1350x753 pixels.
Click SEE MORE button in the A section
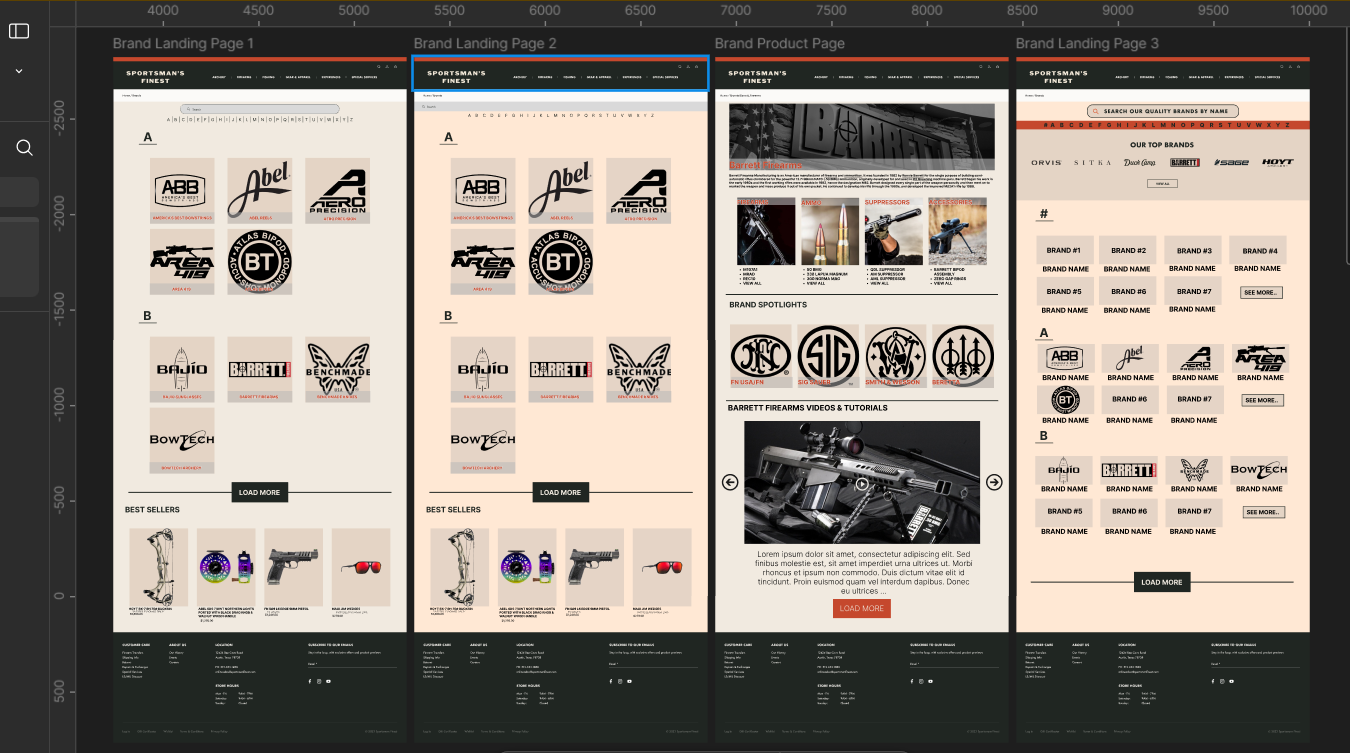pyautogui.click(x=1263, y=400)
